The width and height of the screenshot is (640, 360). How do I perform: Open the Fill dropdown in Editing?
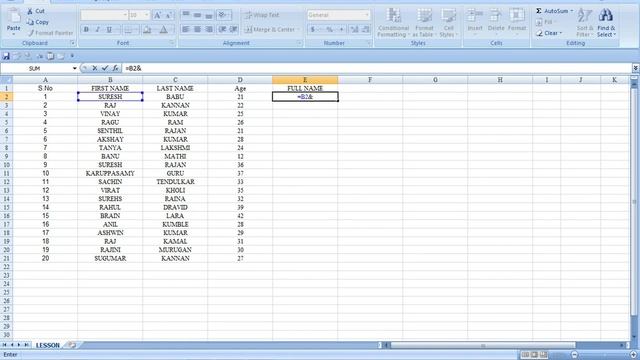[x=545, y=22]
